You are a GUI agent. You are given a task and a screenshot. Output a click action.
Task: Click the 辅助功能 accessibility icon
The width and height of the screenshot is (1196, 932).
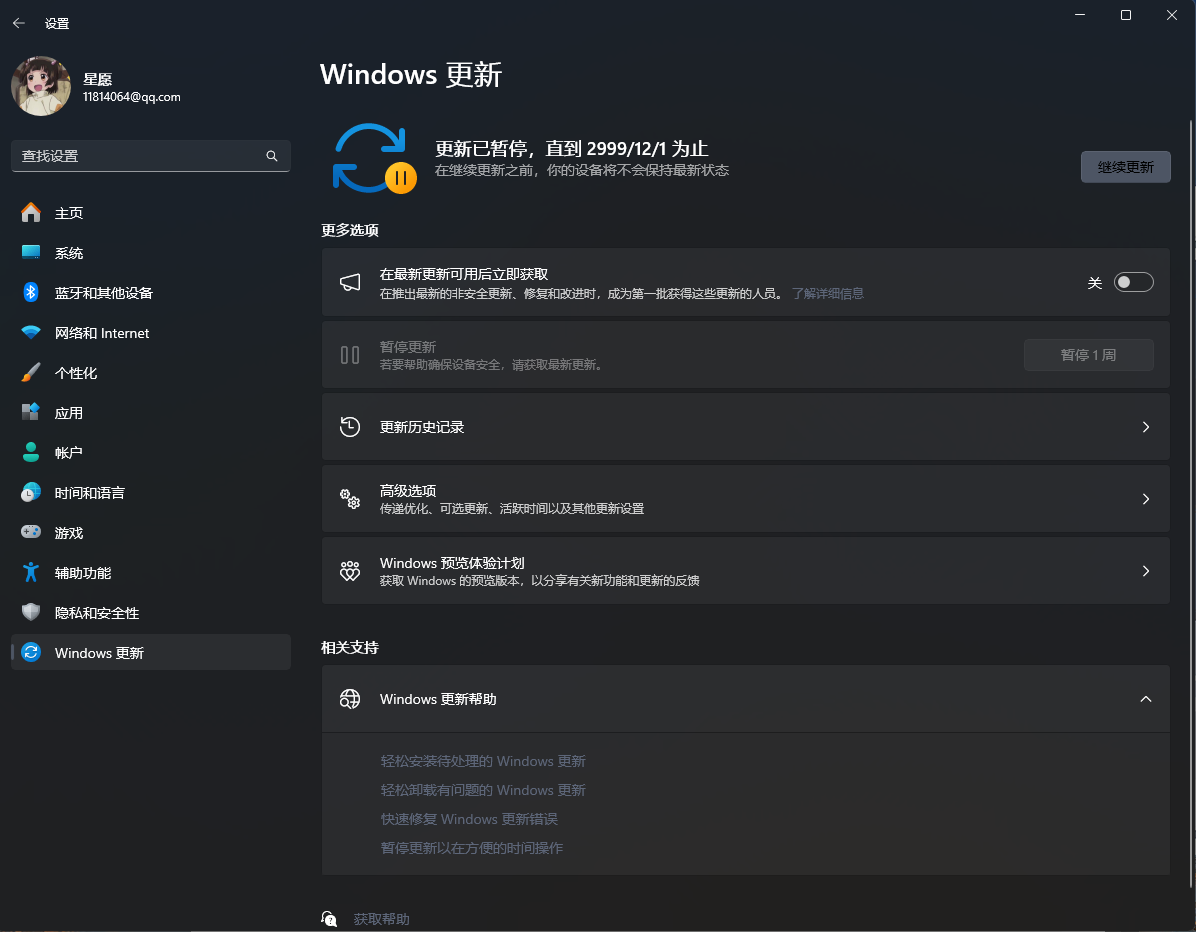click(x=31, y=572)
